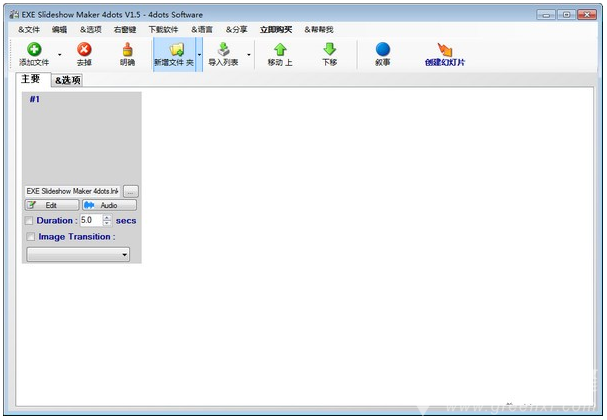Enable the Duration checkbox
The width and height of the screenshot is (607, 420).
(29, 221)
